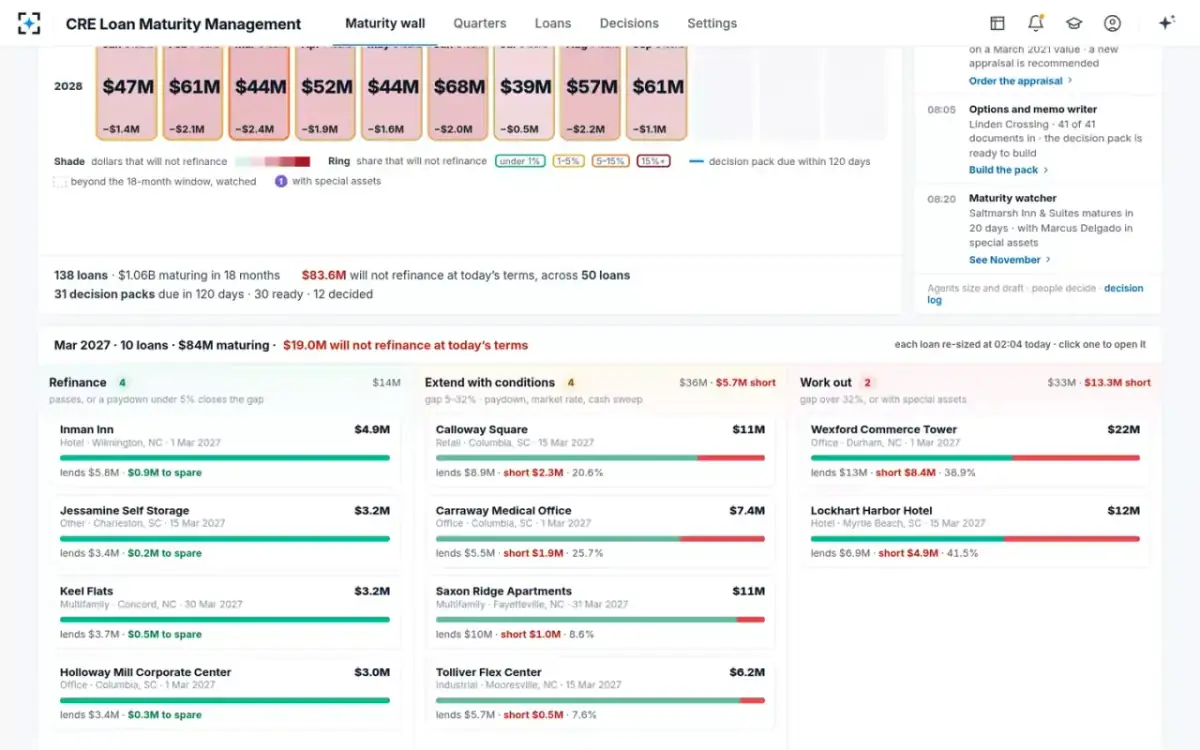Open the Holloway Mill Corporate Center card
1200x750 pixels.
click(225, 693)
